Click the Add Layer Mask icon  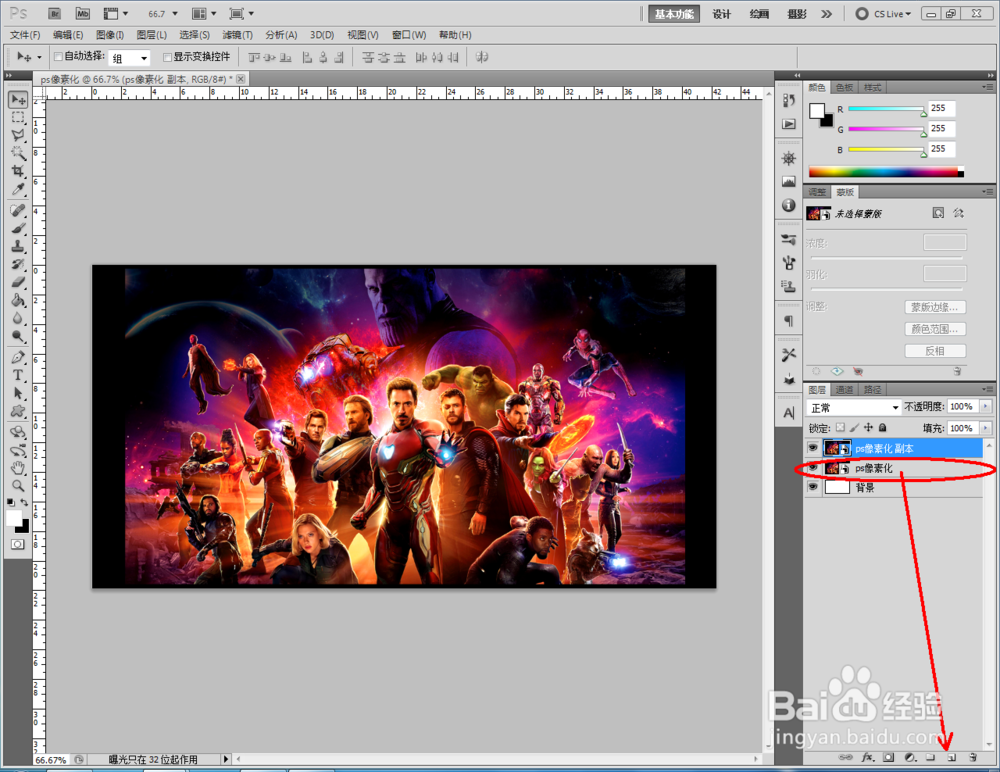[888, 757]
